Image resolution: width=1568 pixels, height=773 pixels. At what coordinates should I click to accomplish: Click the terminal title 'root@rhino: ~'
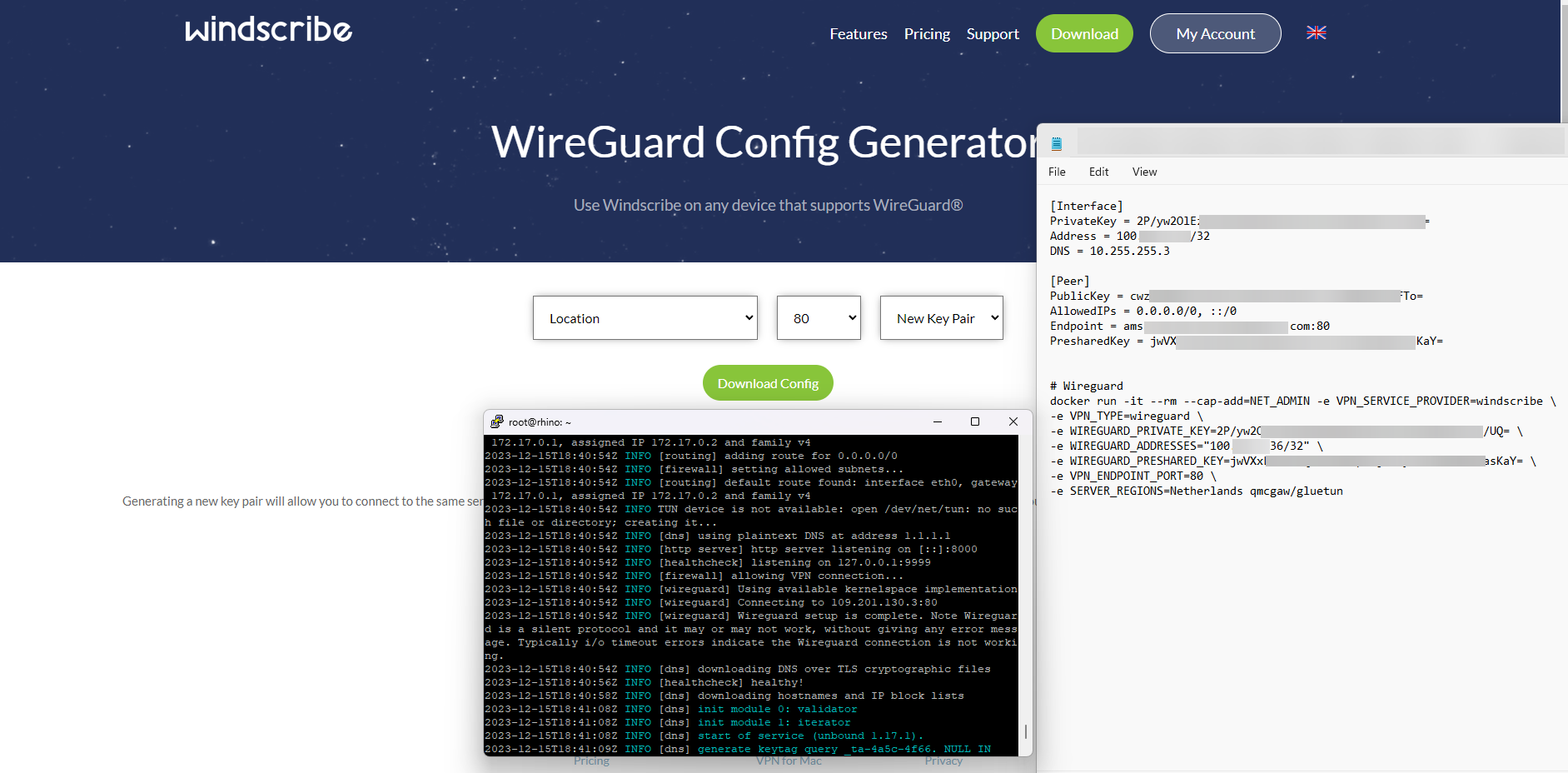coord(540,422)
